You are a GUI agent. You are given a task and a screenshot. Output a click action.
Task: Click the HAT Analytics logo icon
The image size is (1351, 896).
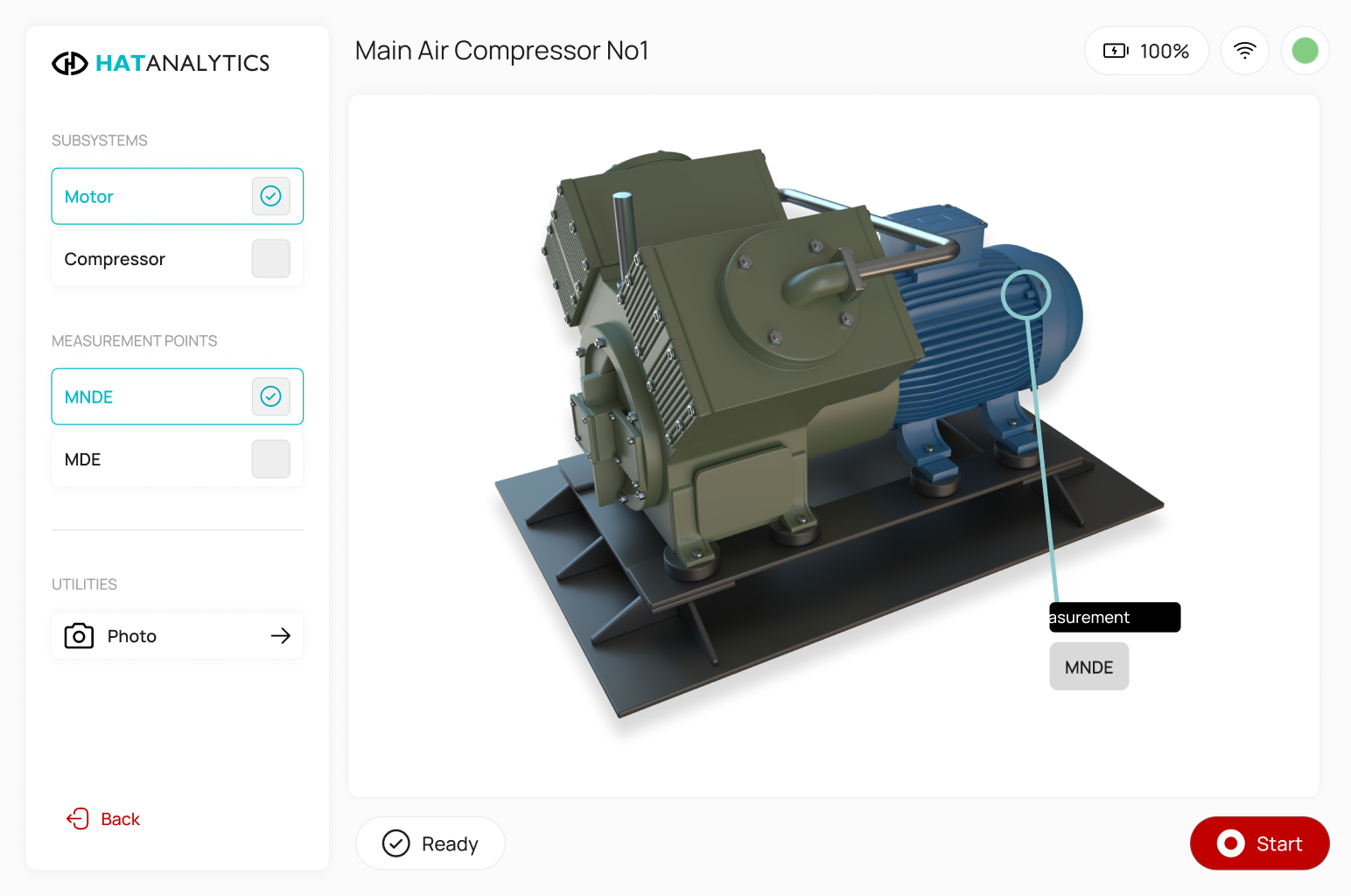point(70,63)
